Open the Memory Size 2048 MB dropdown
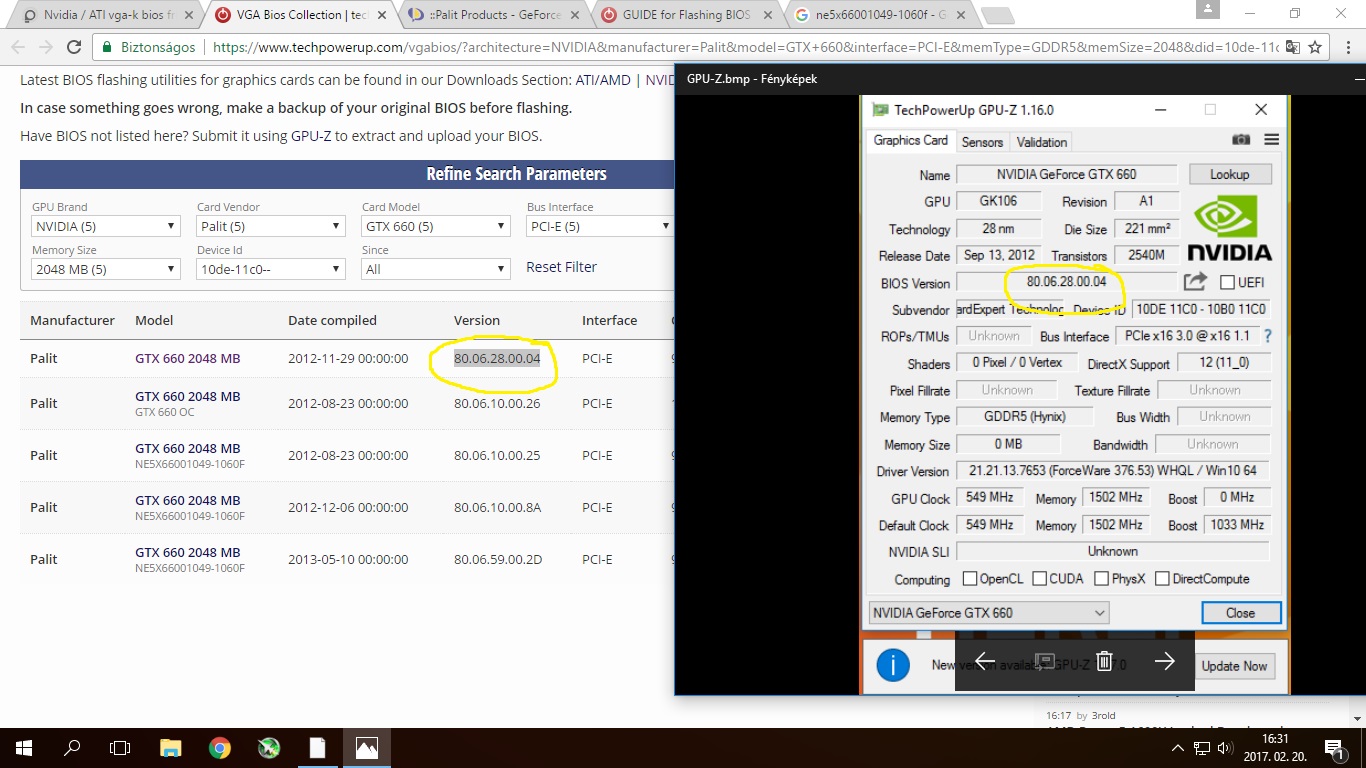Image resolution: width=1366 pixels, height=768 pixels. 106,269
